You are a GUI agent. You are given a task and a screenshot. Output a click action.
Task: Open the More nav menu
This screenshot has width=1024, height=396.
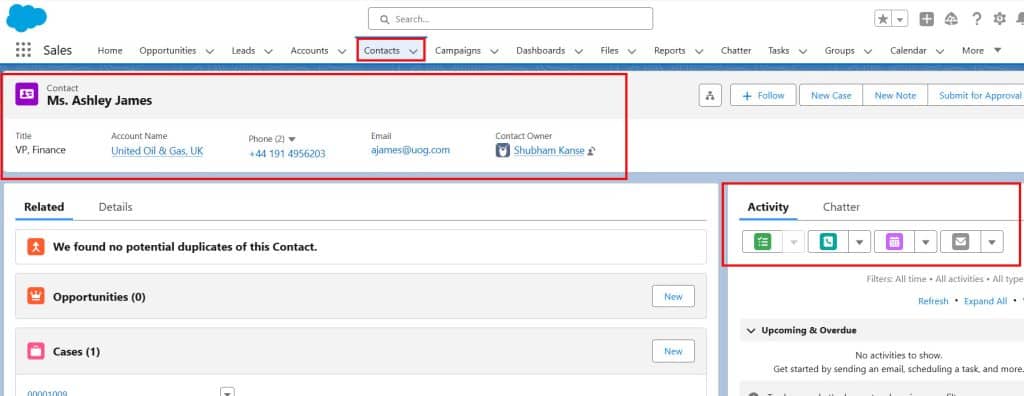(x=981, y=50)
